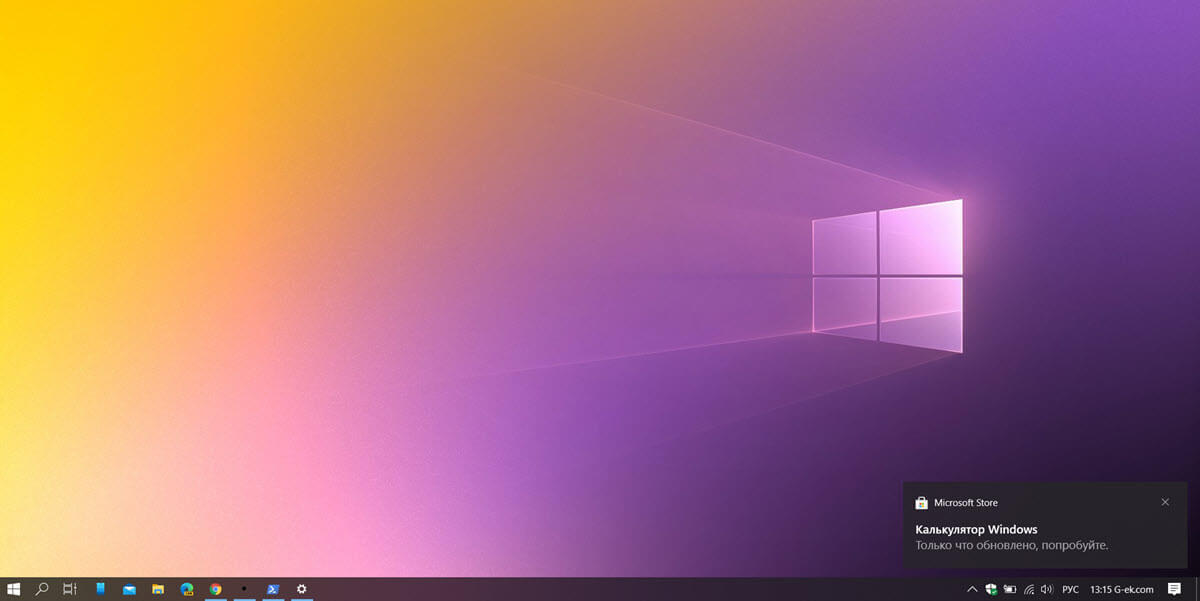Screen dimensions: 1200x601
Task: Open the Калькулятор Windows notification title
Action: (x=976, y=529)
